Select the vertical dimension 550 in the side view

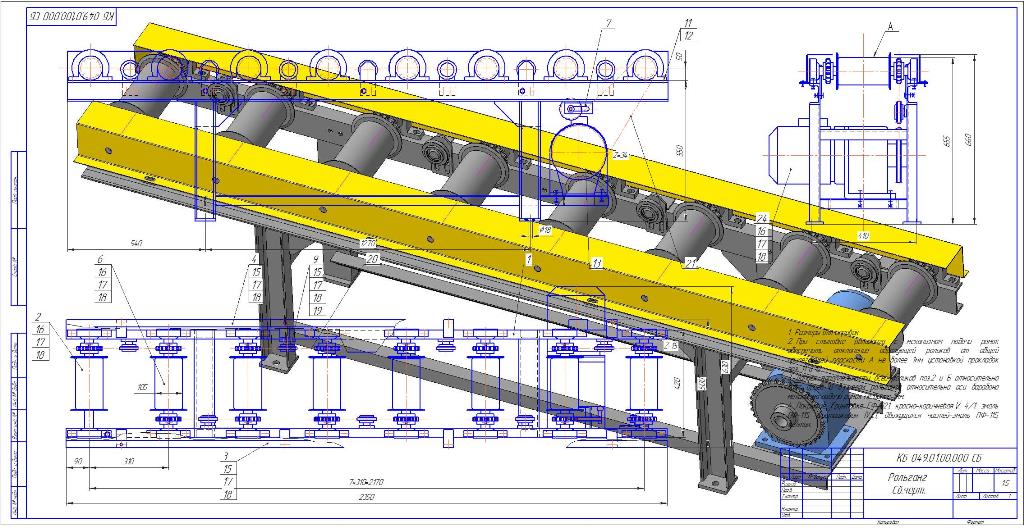tap(679, 152)
